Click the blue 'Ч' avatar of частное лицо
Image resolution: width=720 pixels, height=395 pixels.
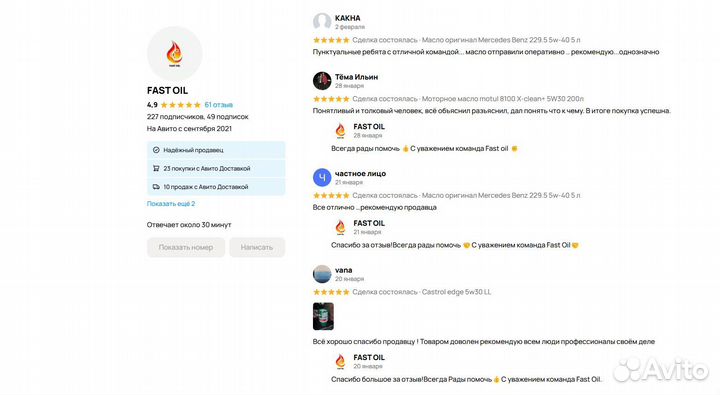click(322, 177)
